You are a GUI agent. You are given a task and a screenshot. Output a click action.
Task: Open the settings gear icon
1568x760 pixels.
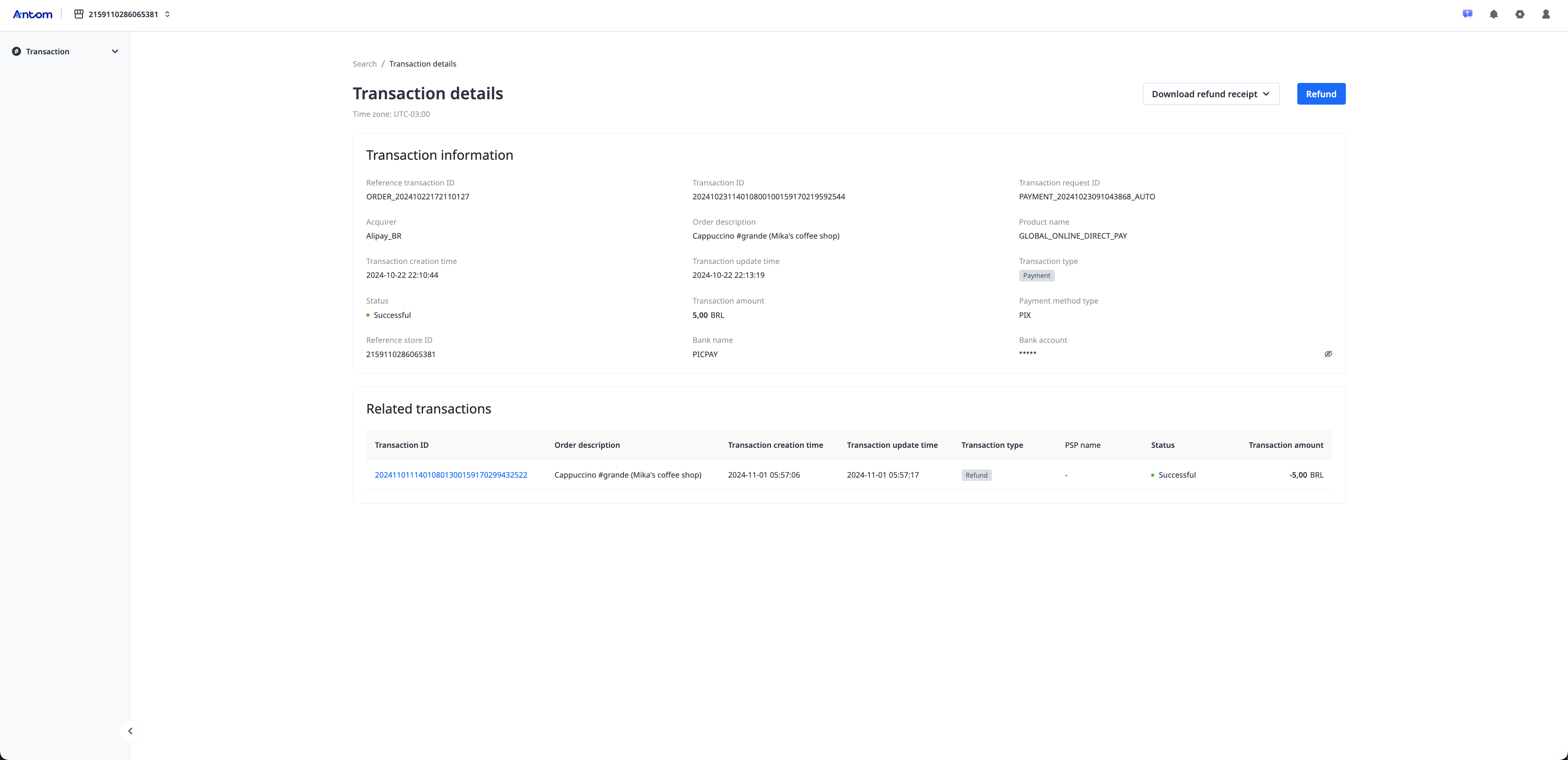tap(1520, 13)
